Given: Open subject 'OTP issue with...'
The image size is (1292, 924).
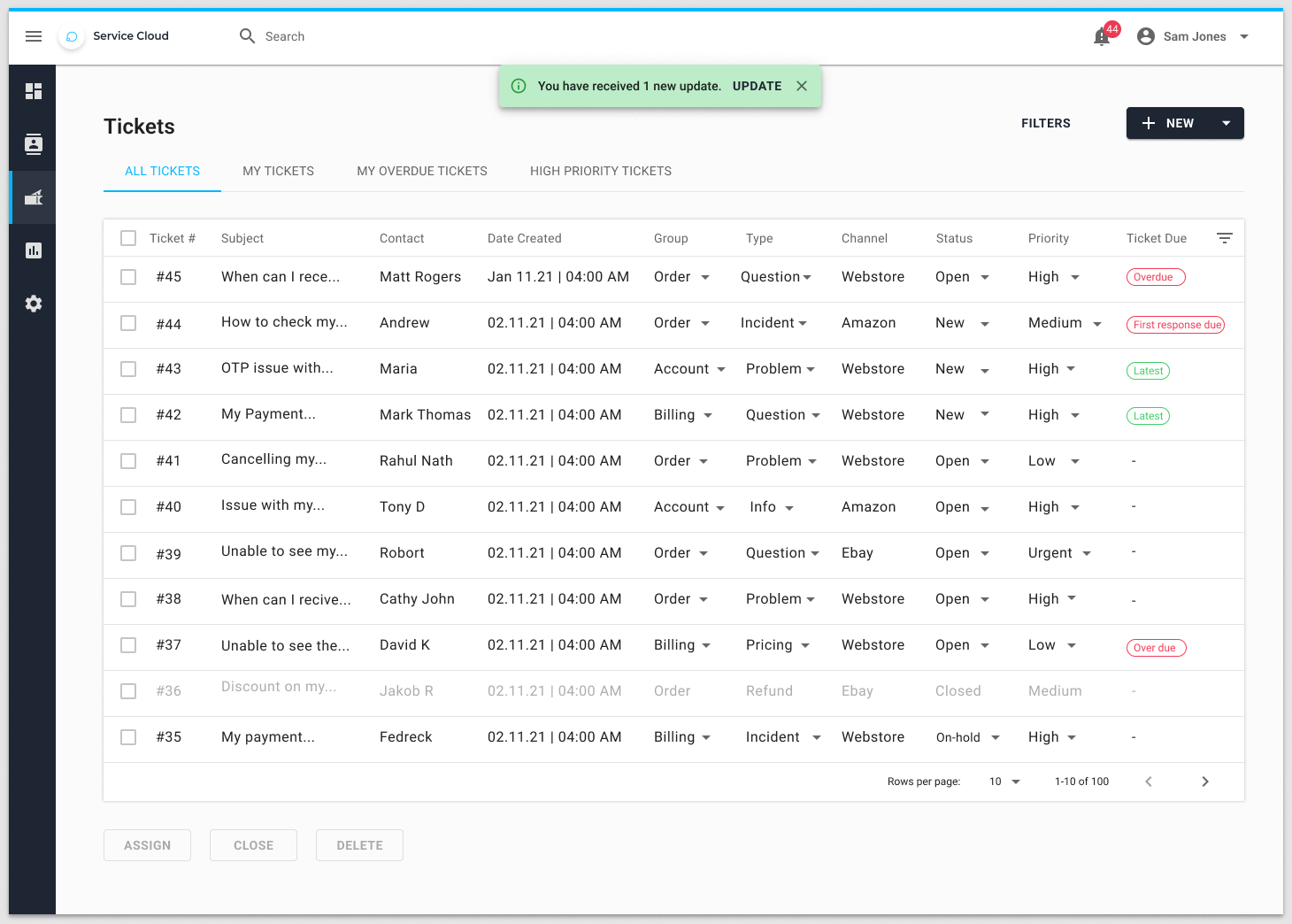Looking at the screenshot, I should pyautogui.click(x=277, y=368).
